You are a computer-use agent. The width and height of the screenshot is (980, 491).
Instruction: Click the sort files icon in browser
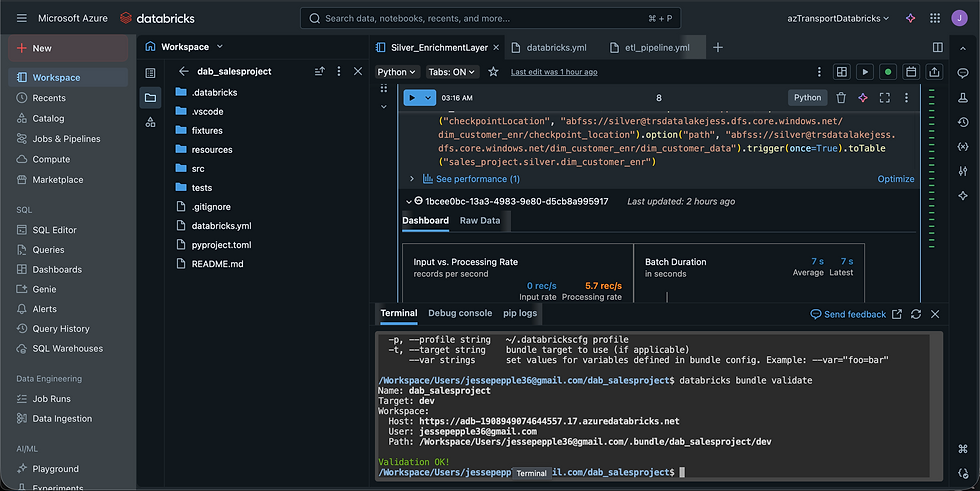point(319,71)
